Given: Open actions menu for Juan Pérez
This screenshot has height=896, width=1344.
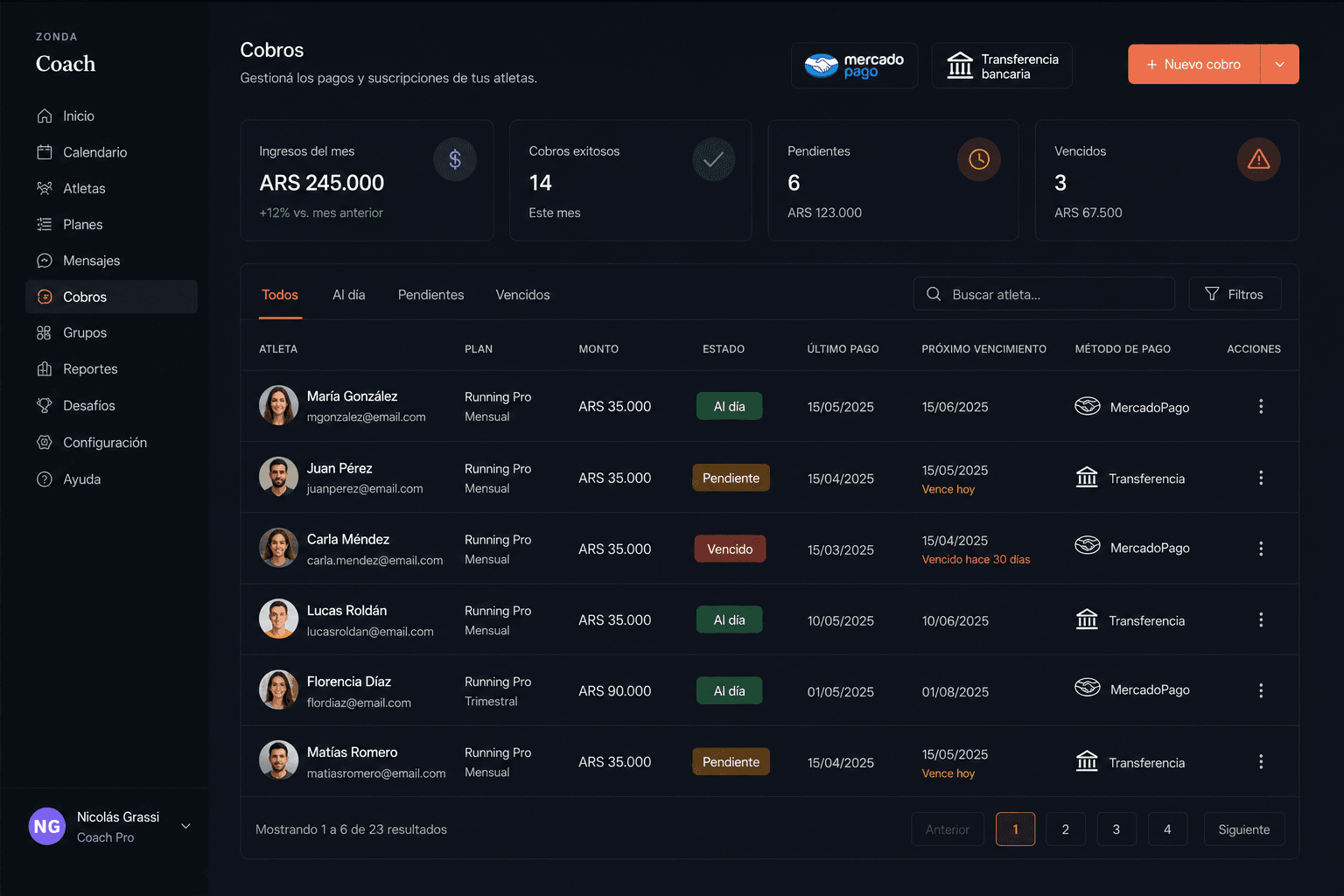Looking at the screenshot, I should coord(1261,478).
